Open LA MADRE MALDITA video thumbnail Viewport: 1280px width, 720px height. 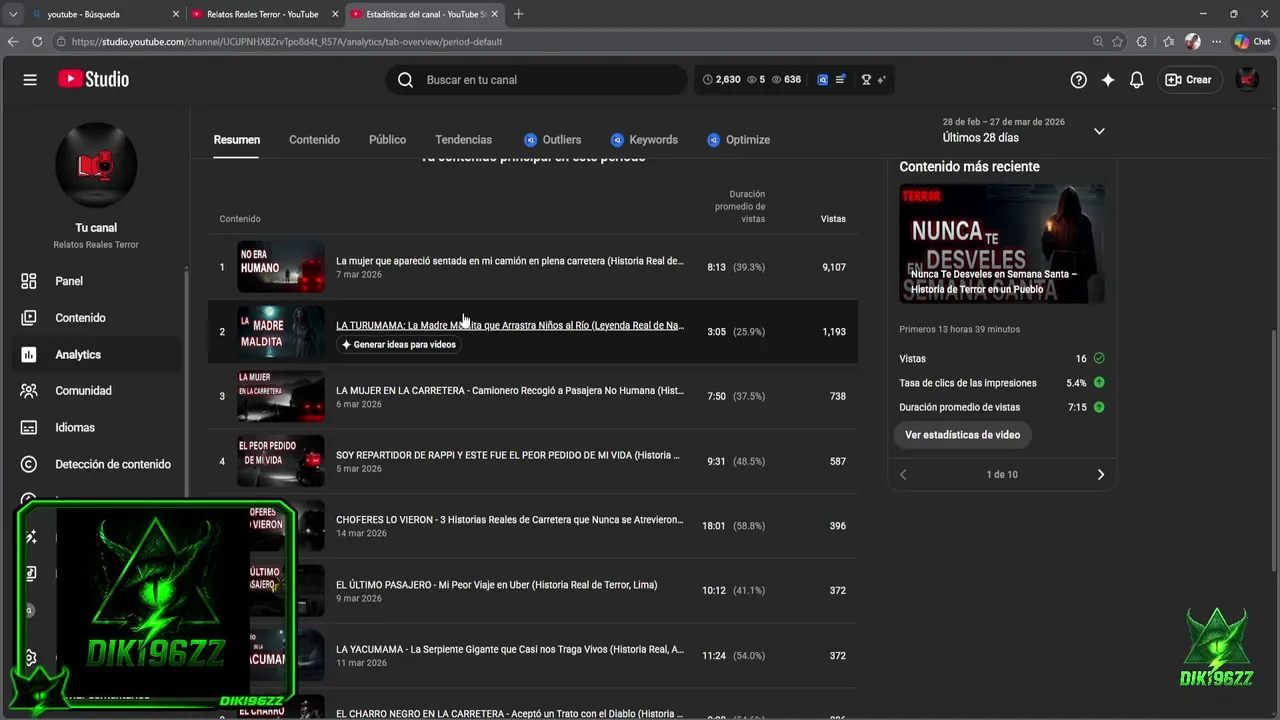pos(281,332)
